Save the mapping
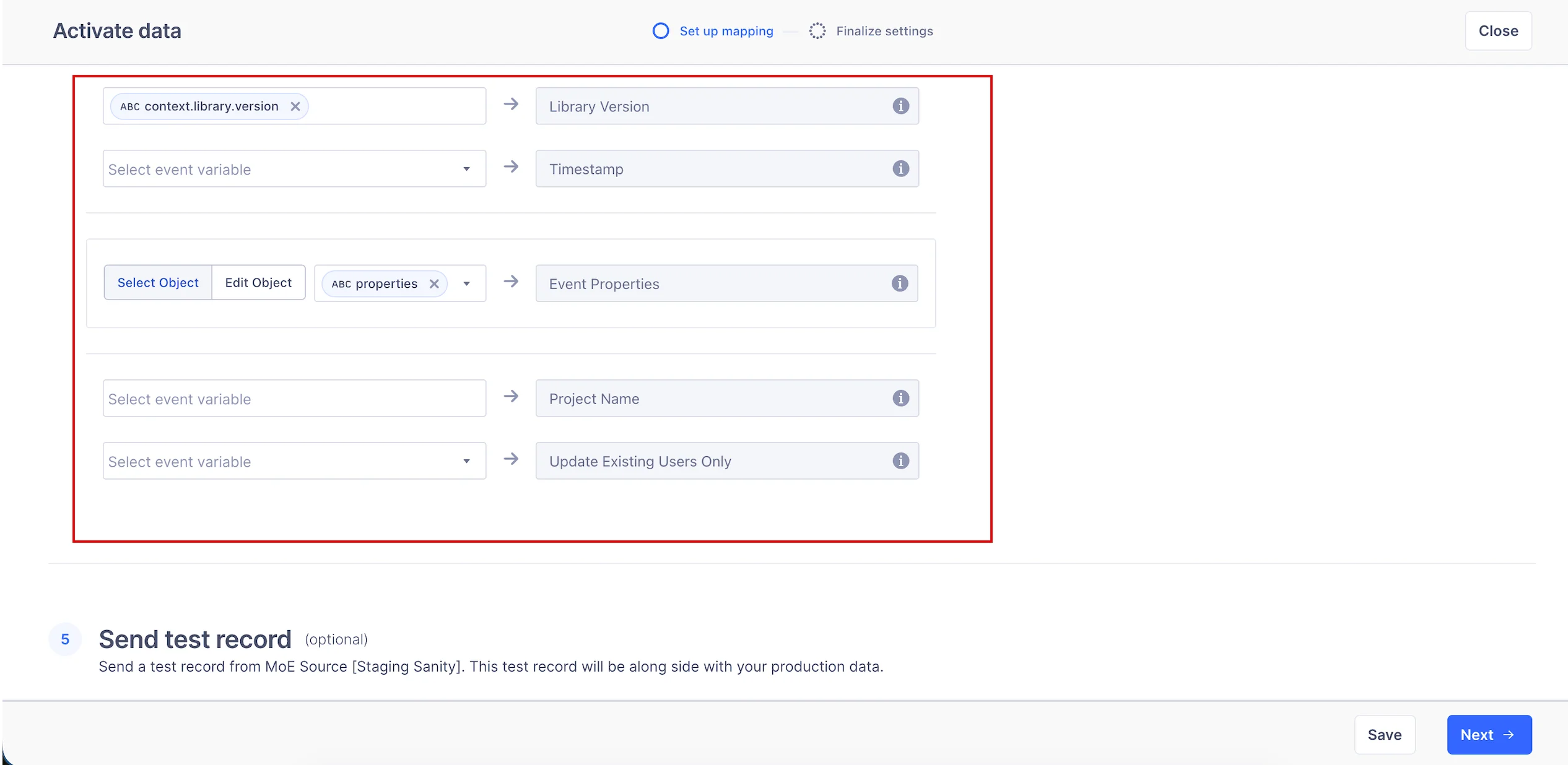This screenshot has width=1568, height=765. 1385,735
